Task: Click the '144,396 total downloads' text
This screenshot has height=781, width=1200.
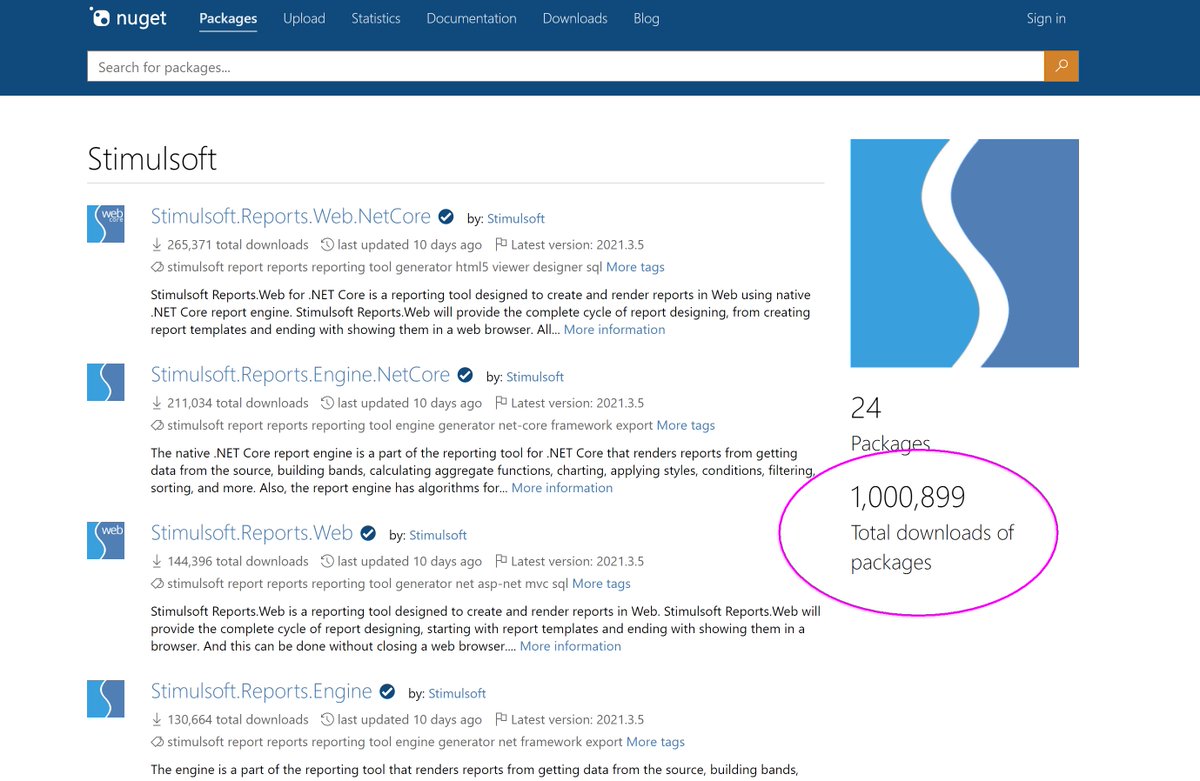Action: [238, 561]
